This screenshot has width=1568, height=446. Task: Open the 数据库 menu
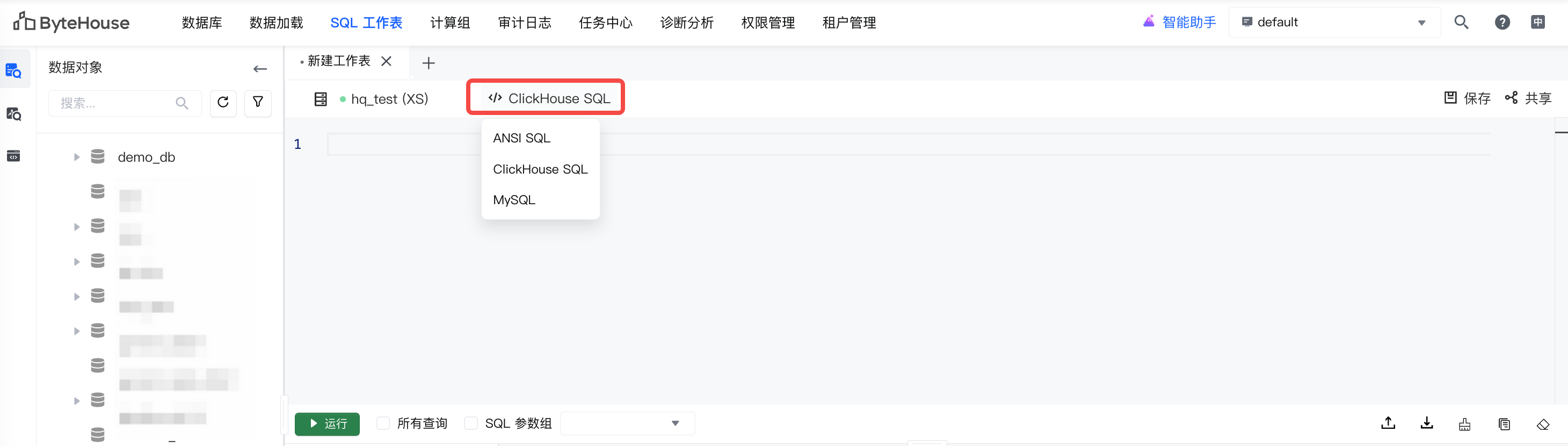point(201,23)
